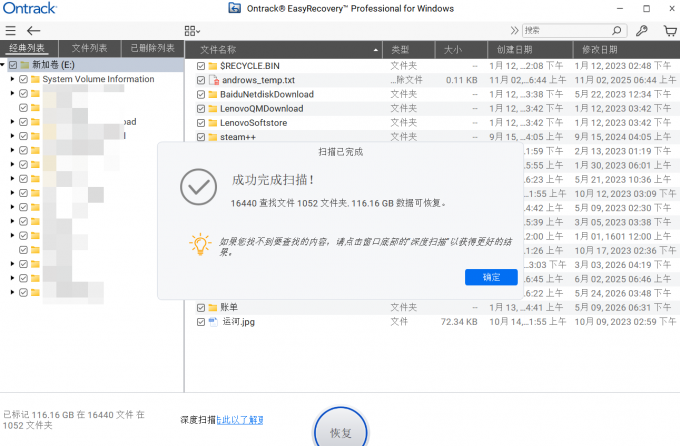Click the 72.34 KB size cell
Image resolution: width=680 pixels, height=446 pixels.
(459, 322)
